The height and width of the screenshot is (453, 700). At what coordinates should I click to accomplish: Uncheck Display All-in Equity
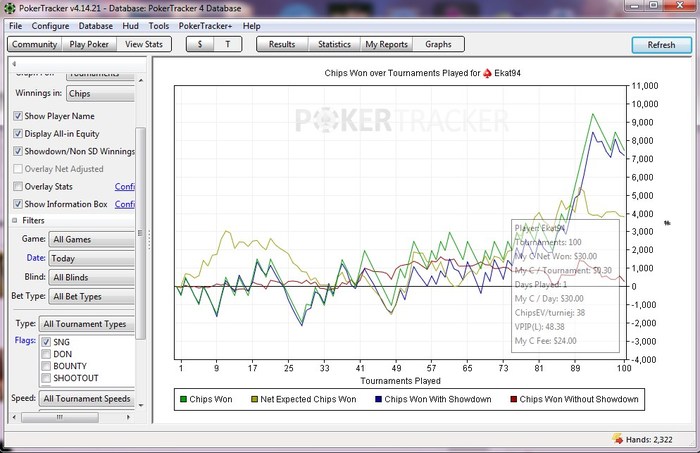(18, 133)
